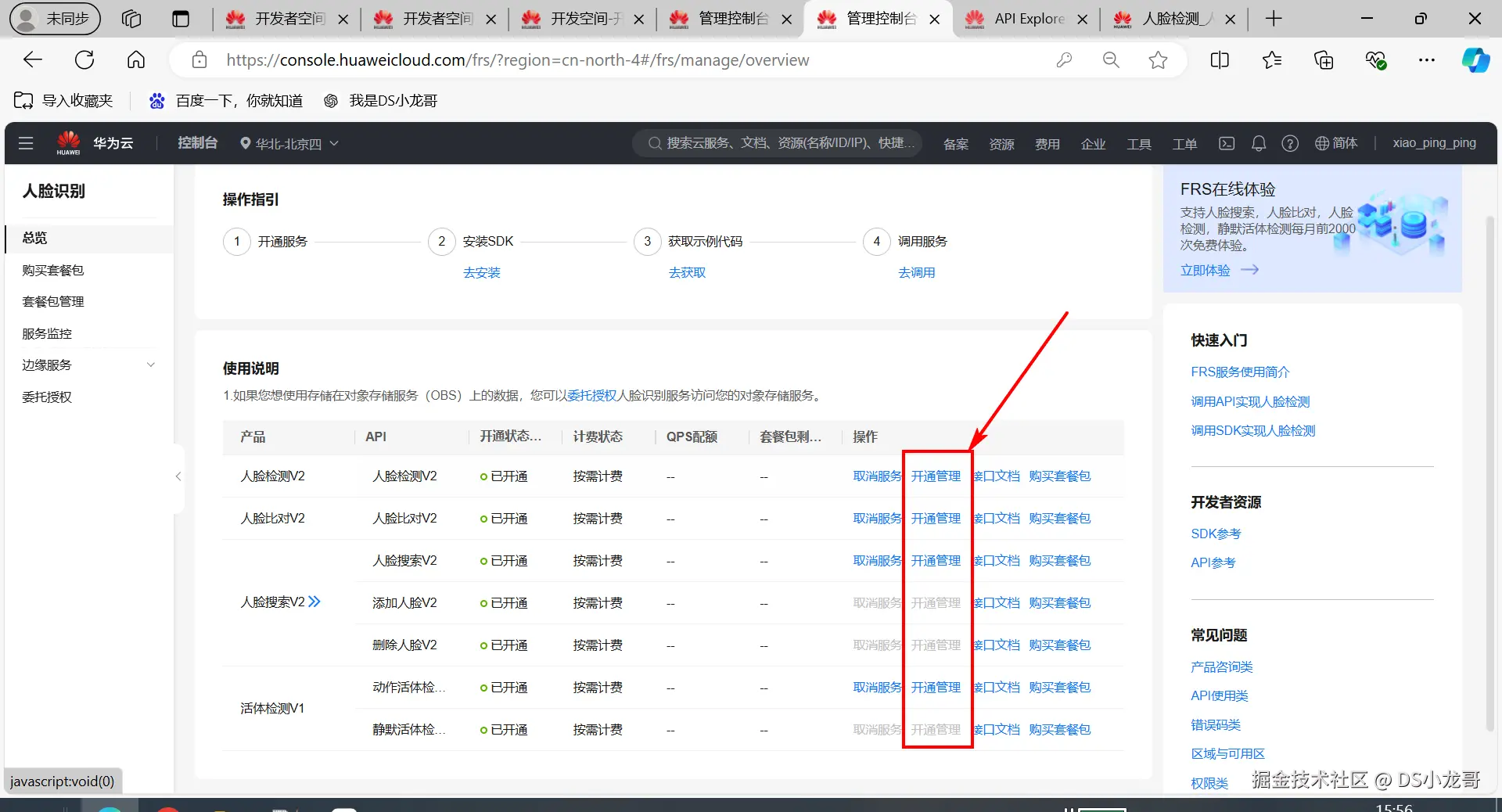Click the 去安装 SDK link
The image size is (1502, 812).
coord(482,273)
